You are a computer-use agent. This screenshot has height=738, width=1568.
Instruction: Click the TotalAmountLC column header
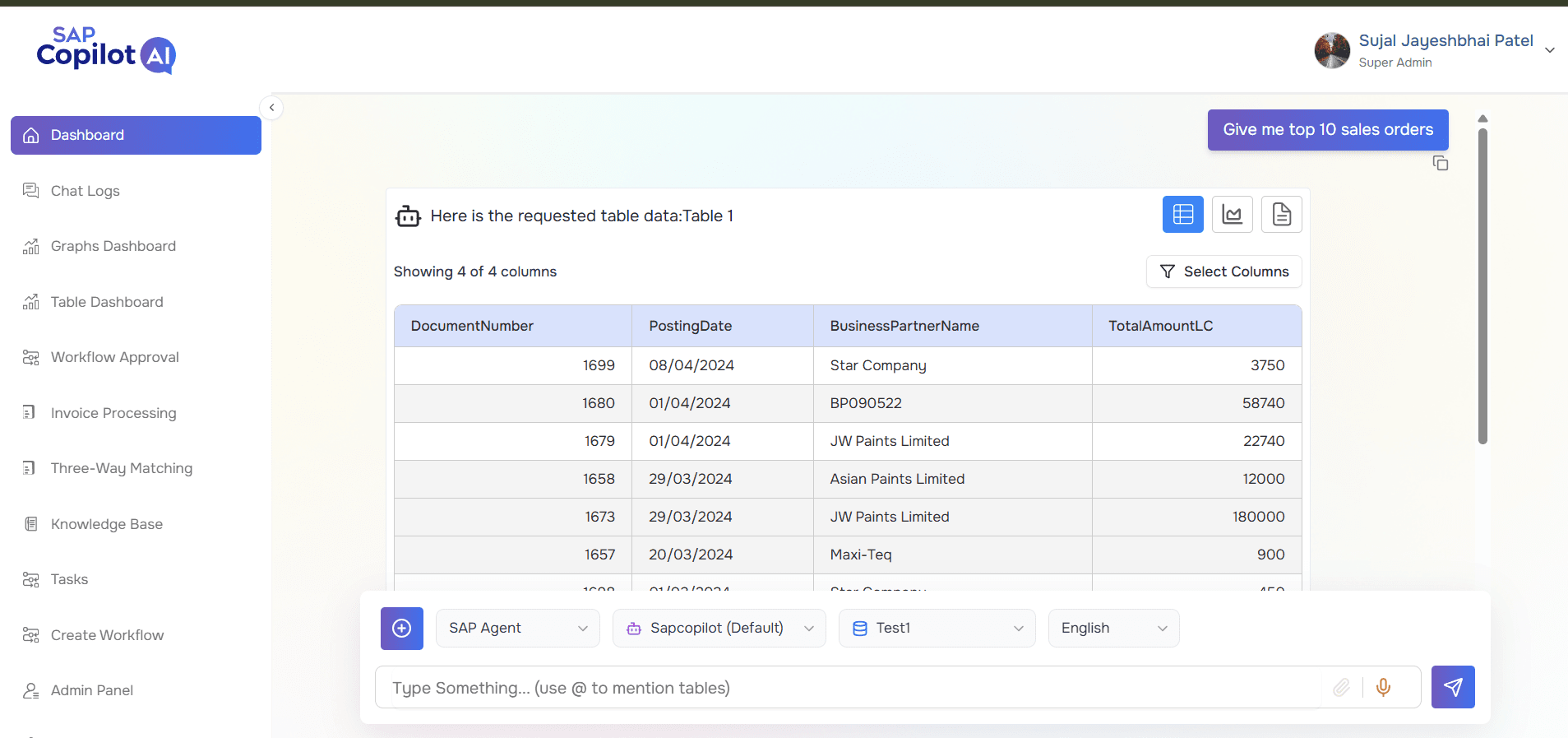[1197, 326]
